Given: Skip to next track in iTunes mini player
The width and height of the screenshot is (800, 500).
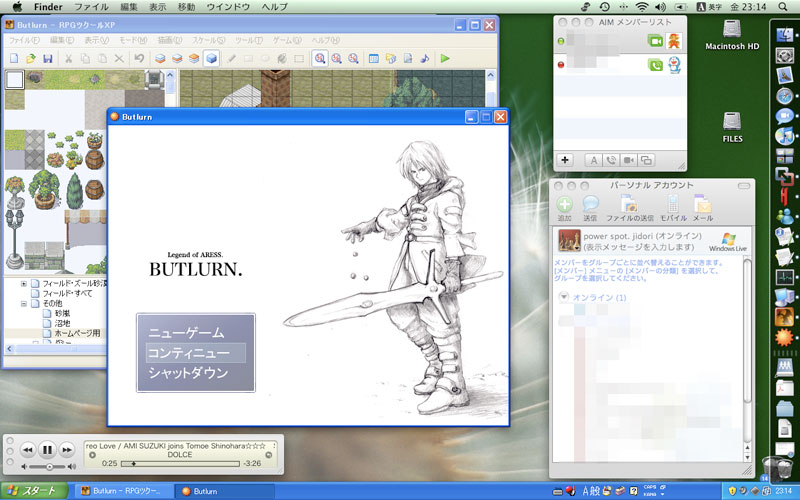Looking at the screenshot, I should pyautogui.click(x=67, y=449).
